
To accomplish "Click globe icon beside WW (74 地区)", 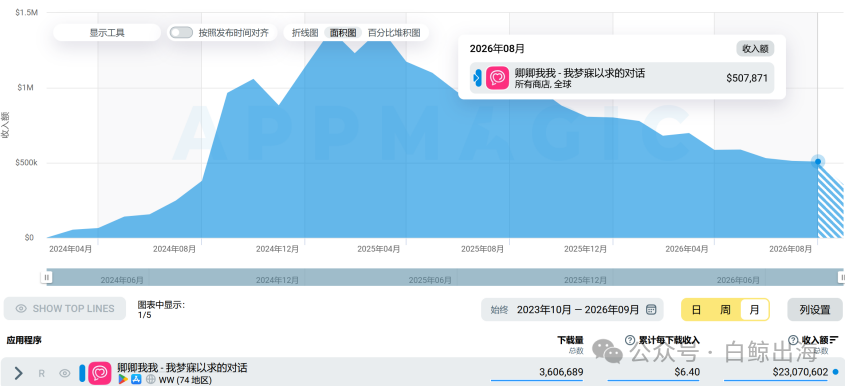I will tap(150, 380).
